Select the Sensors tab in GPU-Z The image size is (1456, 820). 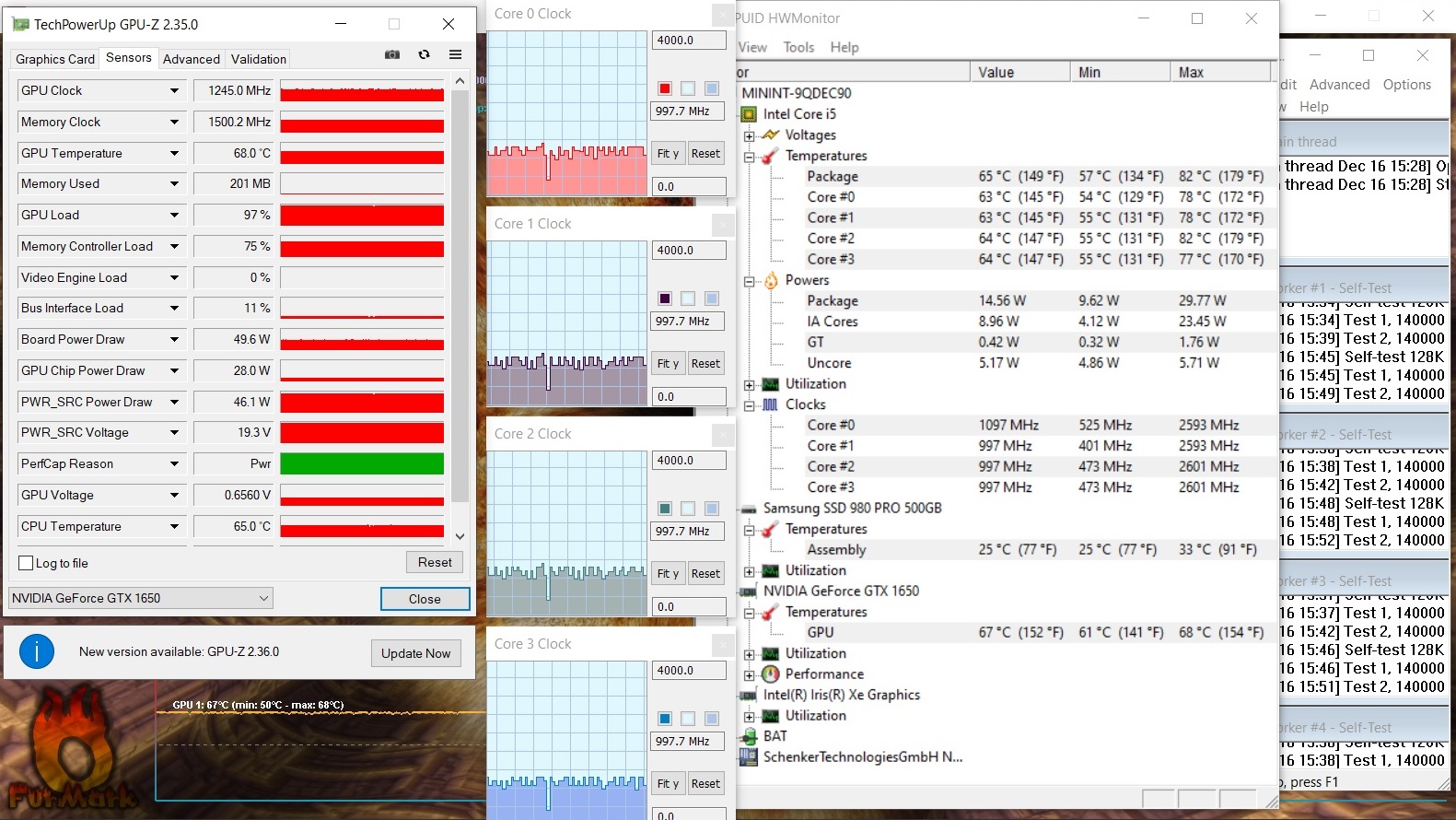[x=129, y=57]
